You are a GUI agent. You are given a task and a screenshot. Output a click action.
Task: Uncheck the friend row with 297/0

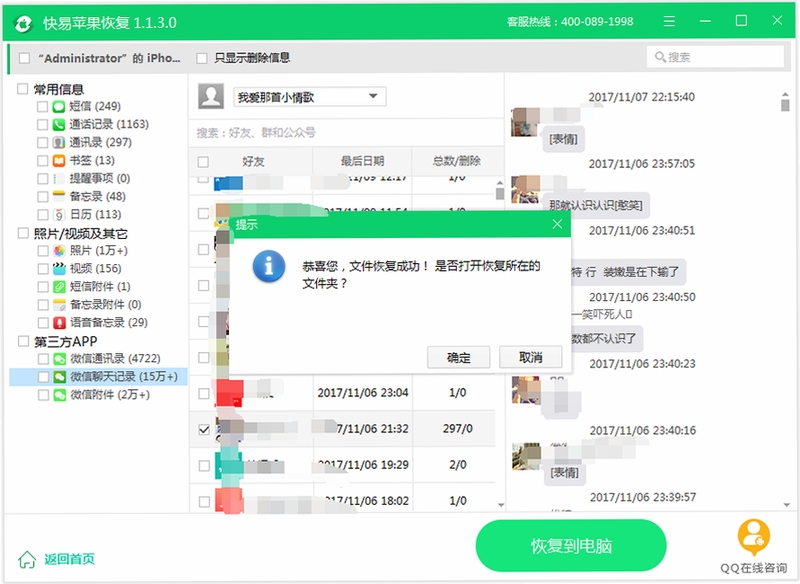click(x=204, y=429)
